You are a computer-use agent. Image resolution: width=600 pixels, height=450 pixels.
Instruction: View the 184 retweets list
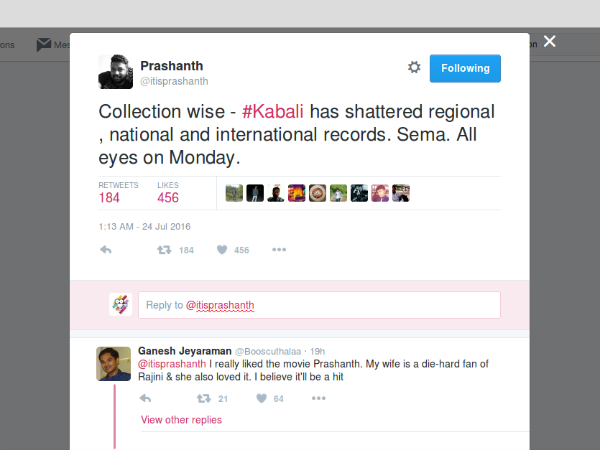pos(109,197)
